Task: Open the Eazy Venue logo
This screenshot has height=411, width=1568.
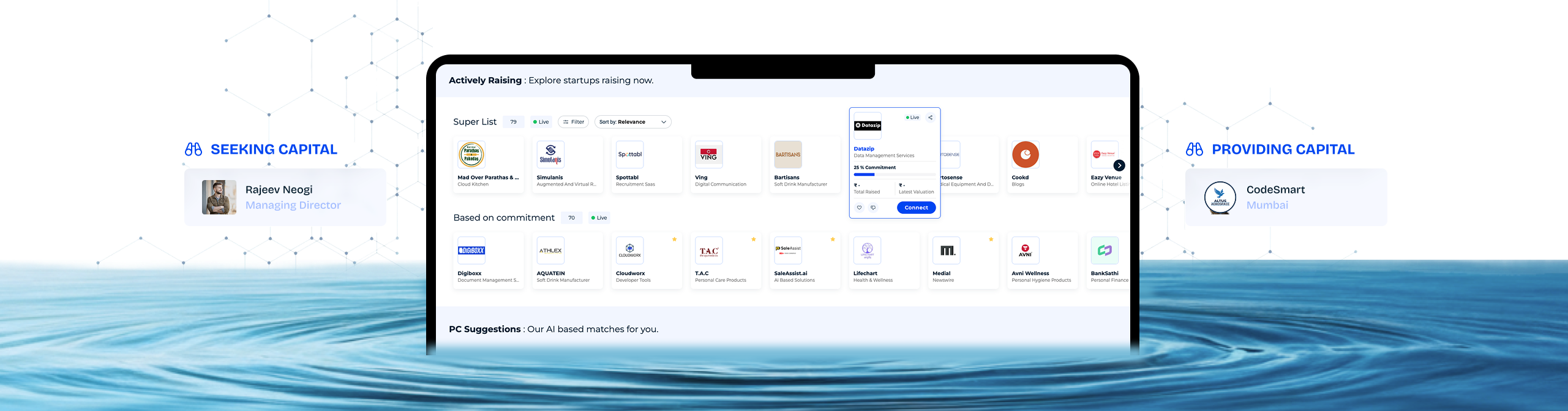Action: pyautogui.click(x=1105, y=155)
